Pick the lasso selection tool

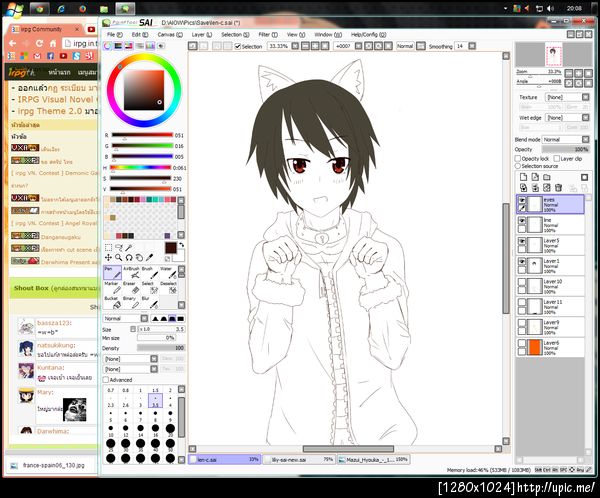click(x=119, y=248)
